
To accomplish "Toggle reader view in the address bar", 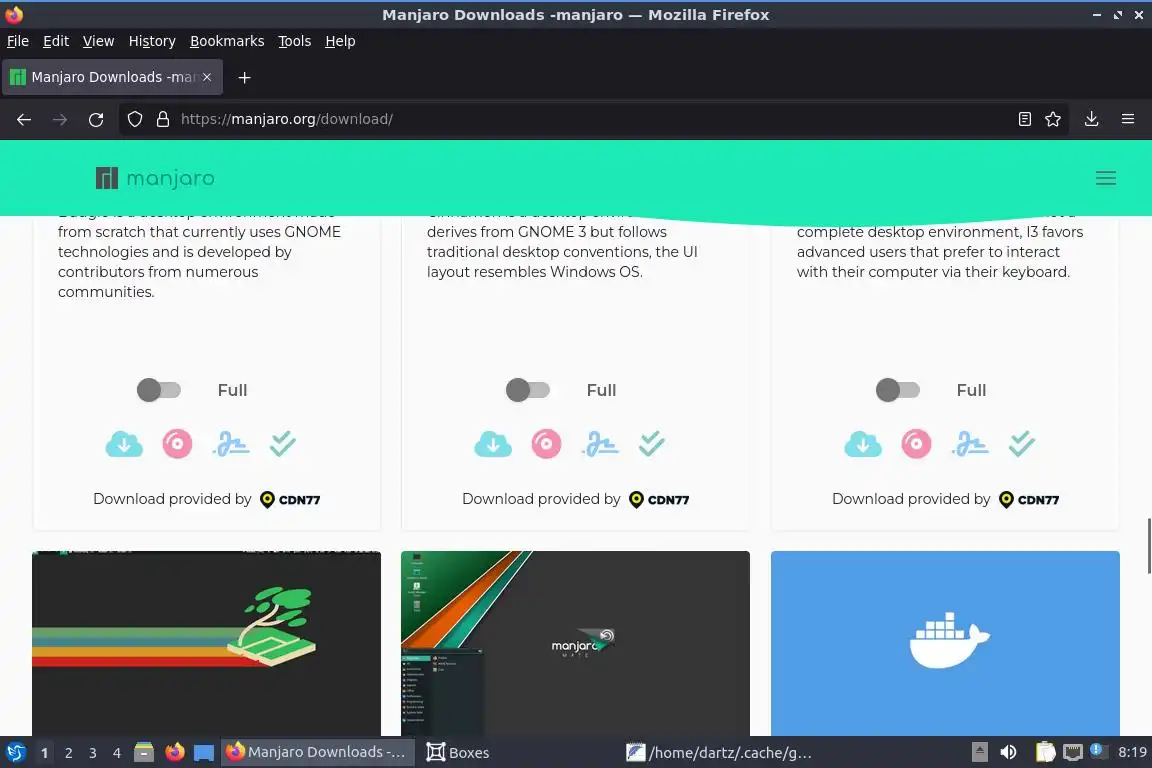I will [1024, 119].
